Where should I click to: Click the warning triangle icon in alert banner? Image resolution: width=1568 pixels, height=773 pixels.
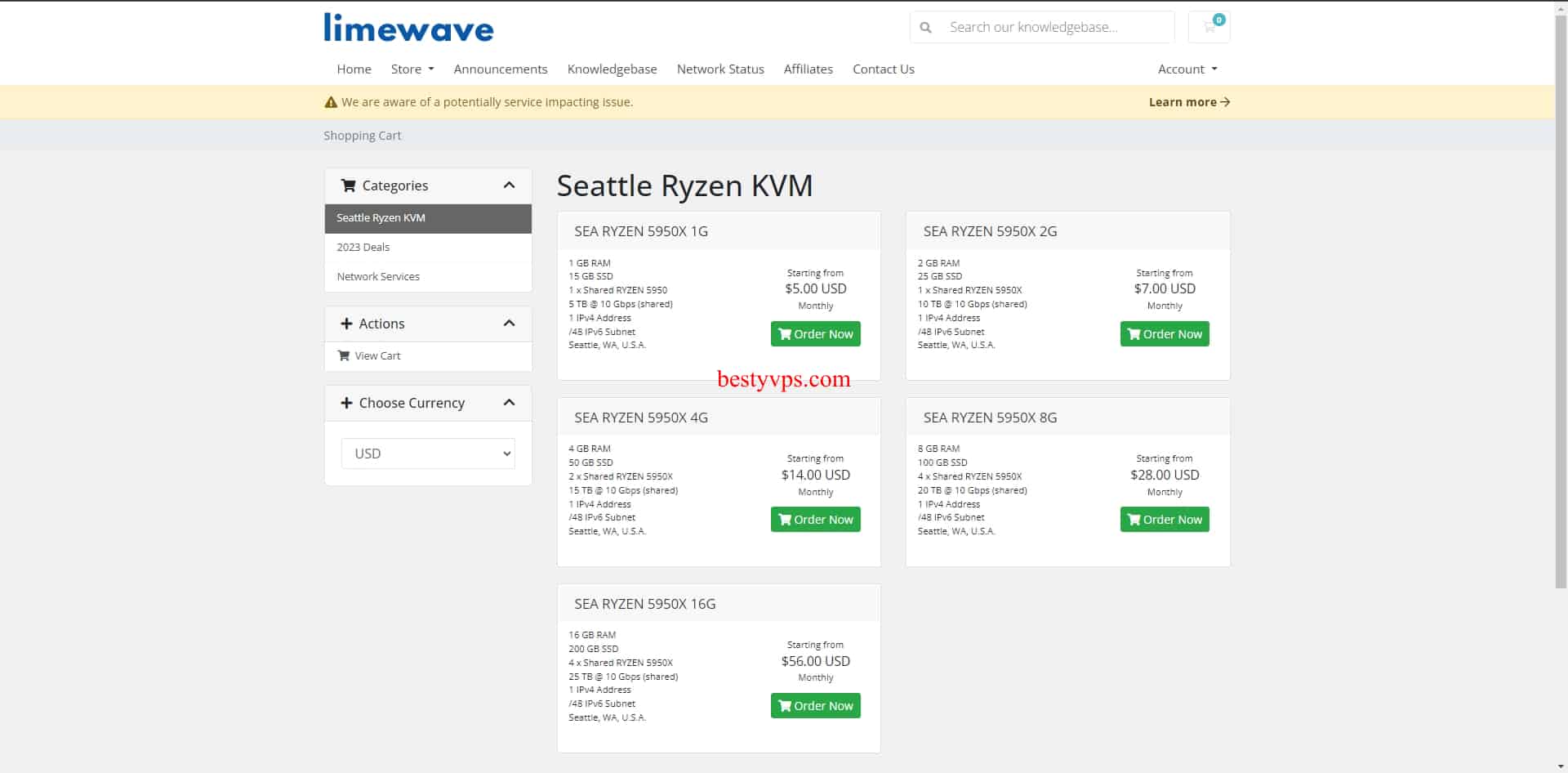[331, 102]
